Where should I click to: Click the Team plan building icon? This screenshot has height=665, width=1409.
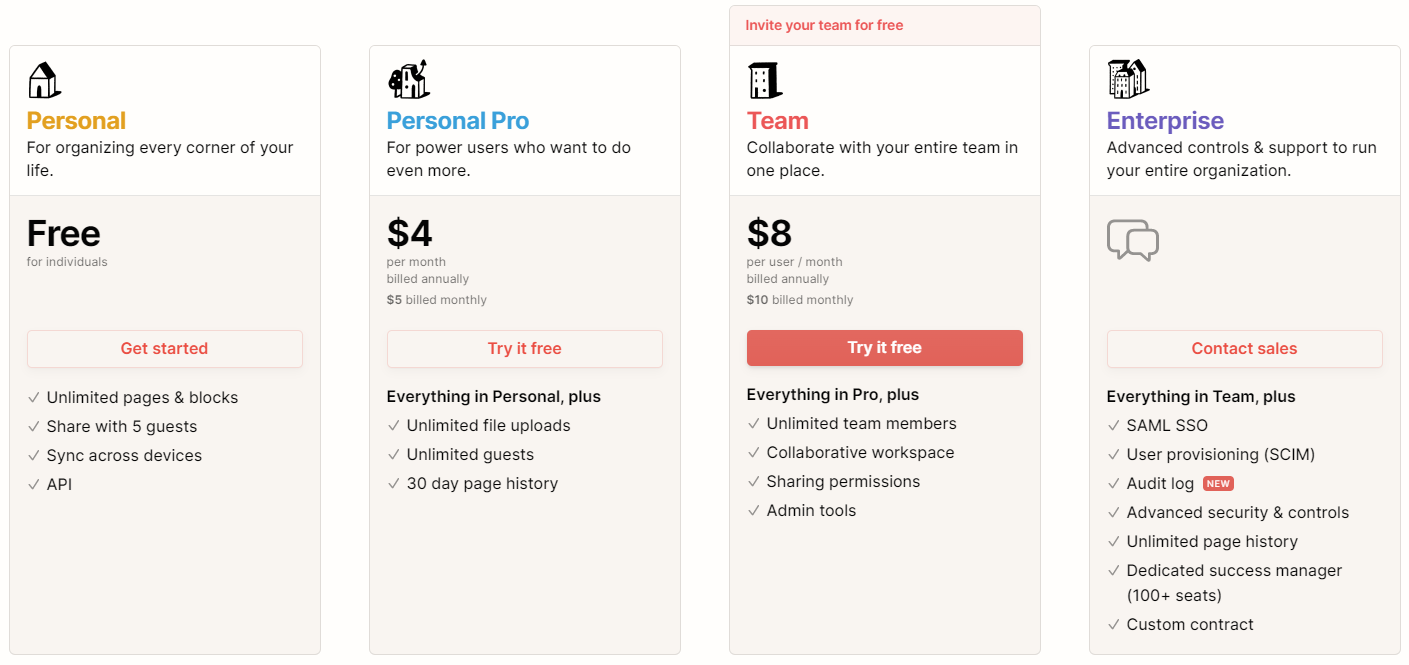tap(765, 80)
